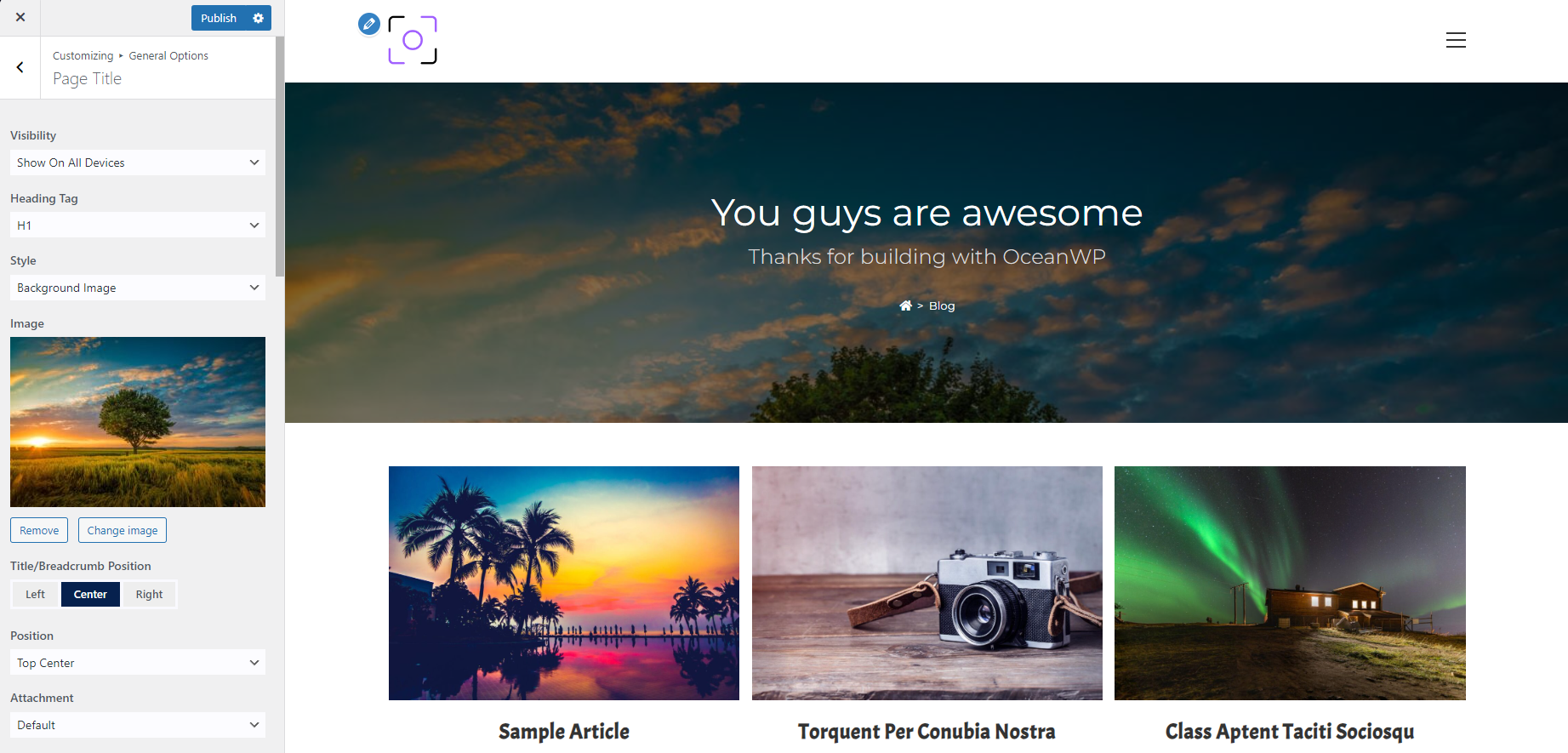Open publish settings gear icon

[x=259, y=18]
